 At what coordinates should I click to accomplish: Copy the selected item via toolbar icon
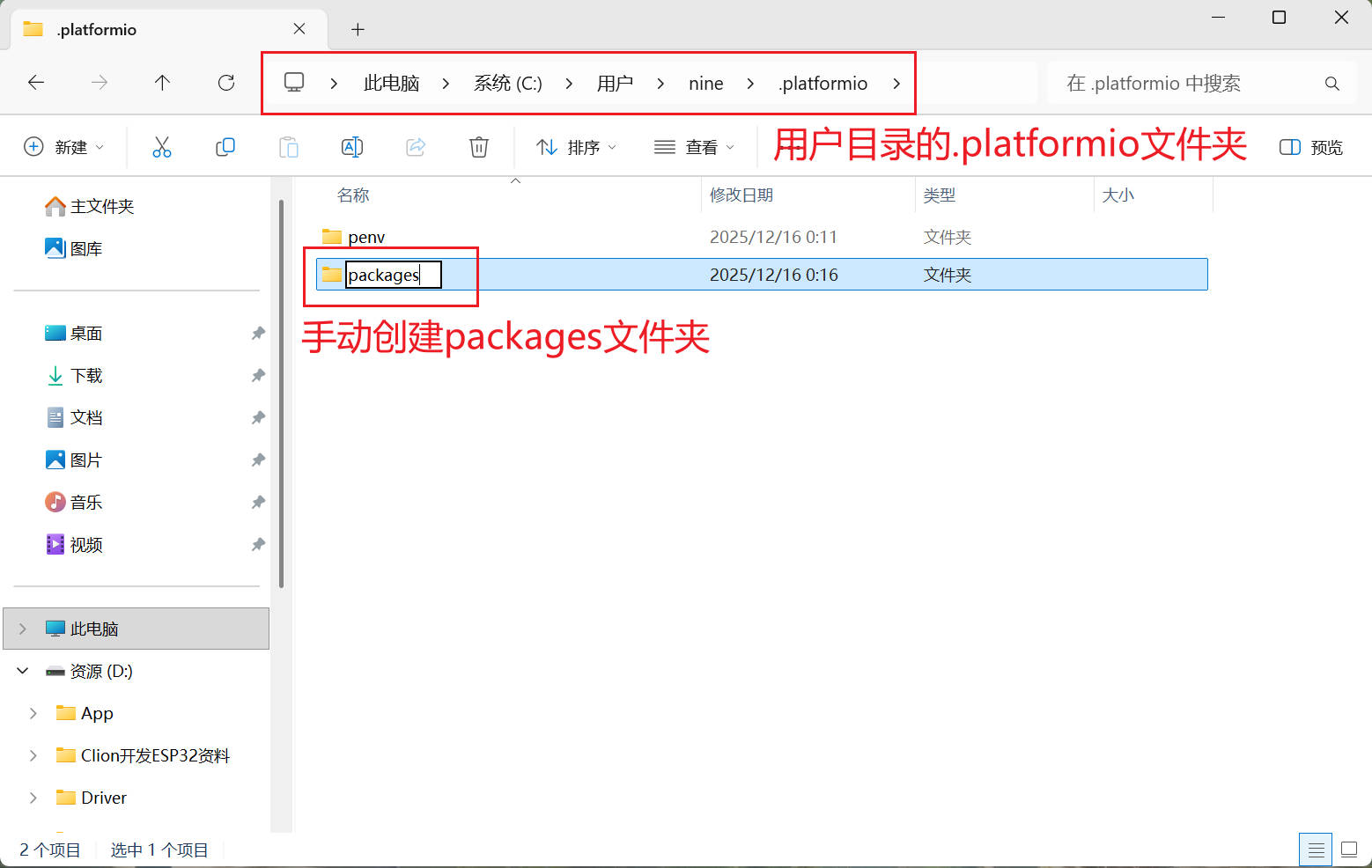225,147
